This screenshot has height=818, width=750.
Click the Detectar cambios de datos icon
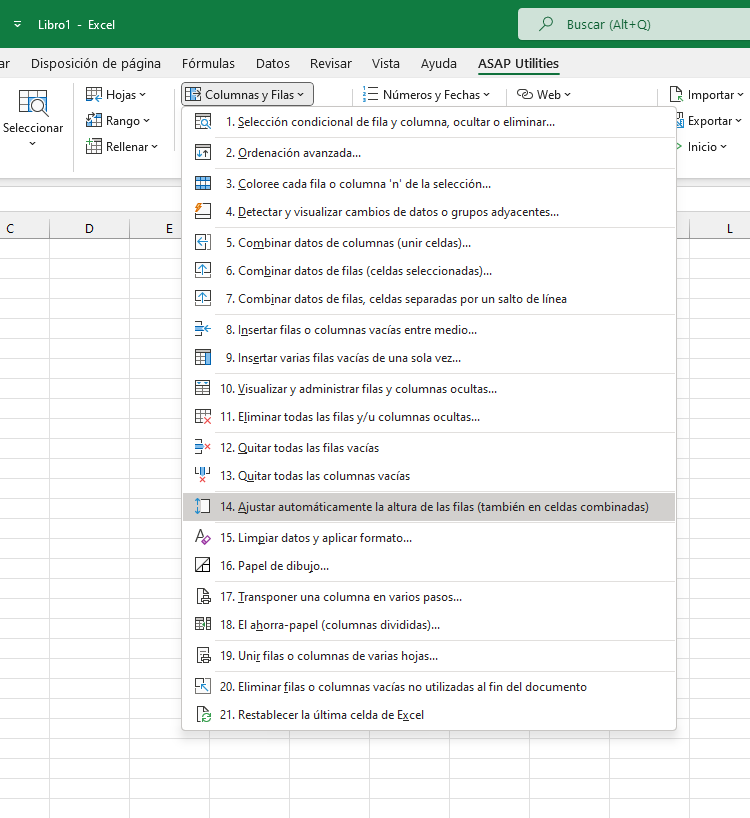coord(202,211)
